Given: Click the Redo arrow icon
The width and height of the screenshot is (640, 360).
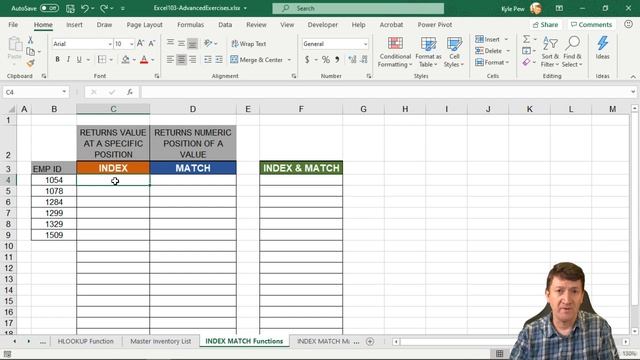Looking at the screenshot, I should pos(104,8).
